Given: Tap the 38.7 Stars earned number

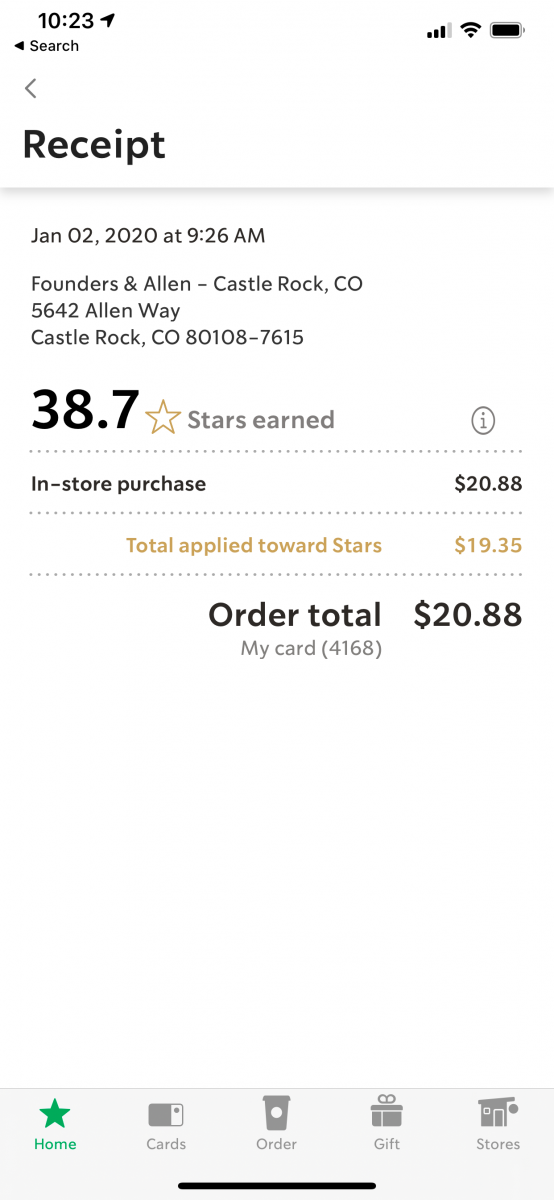Looking at the screenshot, I should click(x=85, y=409).
